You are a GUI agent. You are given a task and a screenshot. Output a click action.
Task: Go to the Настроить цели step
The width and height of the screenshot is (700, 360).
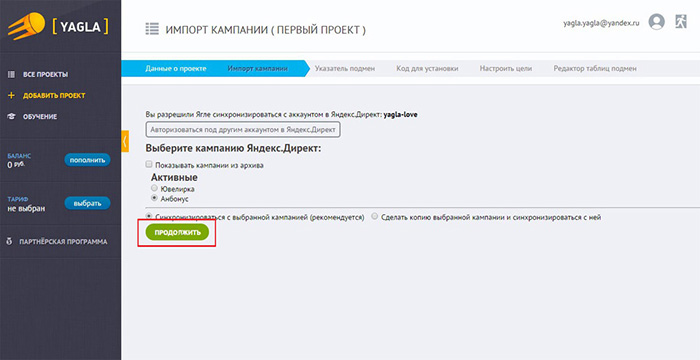(x=506, y=69)
